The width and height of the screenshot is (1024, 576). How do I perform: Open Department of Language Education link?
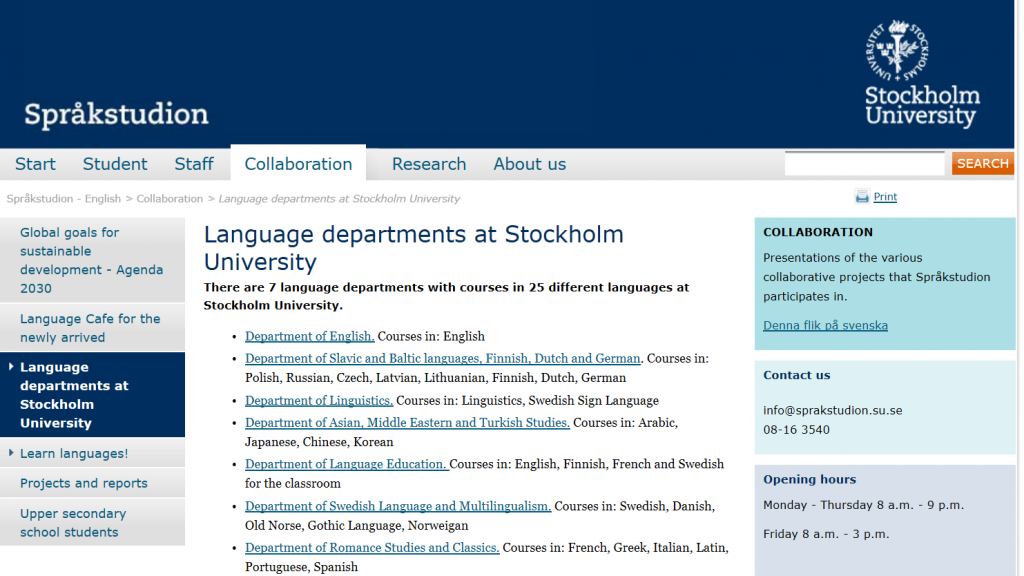[347, 464]
